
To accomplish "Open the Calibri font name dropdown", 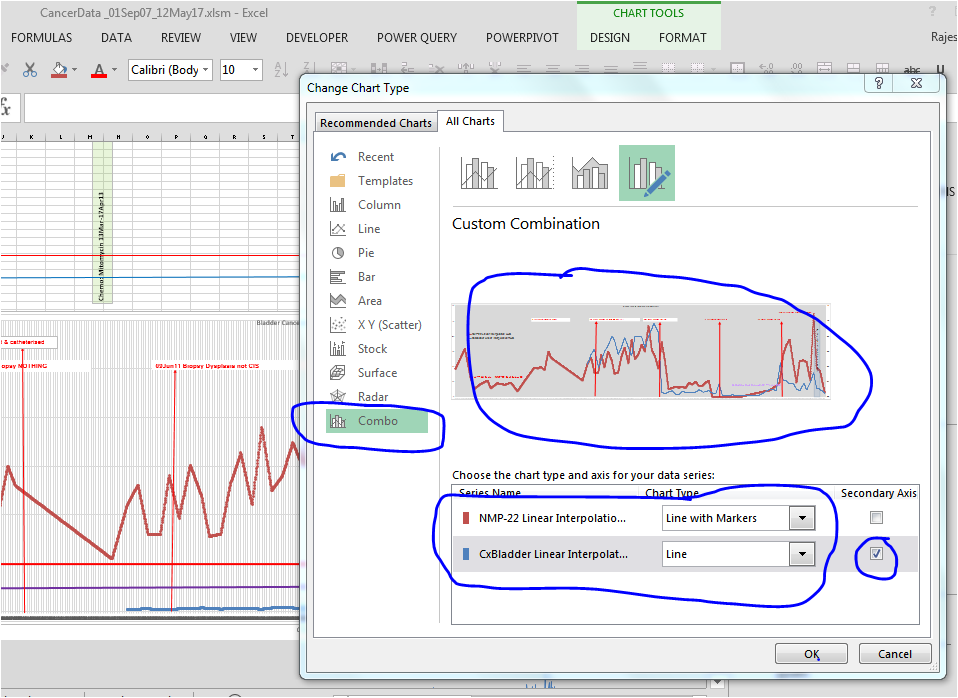I will click(206, 70).
